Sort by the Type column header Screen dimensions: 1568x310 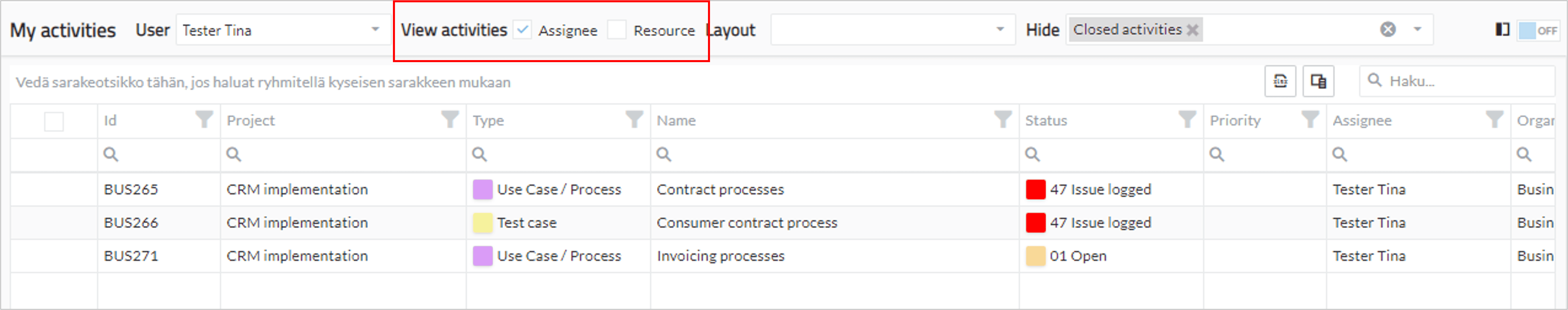(x=488, y=120)
